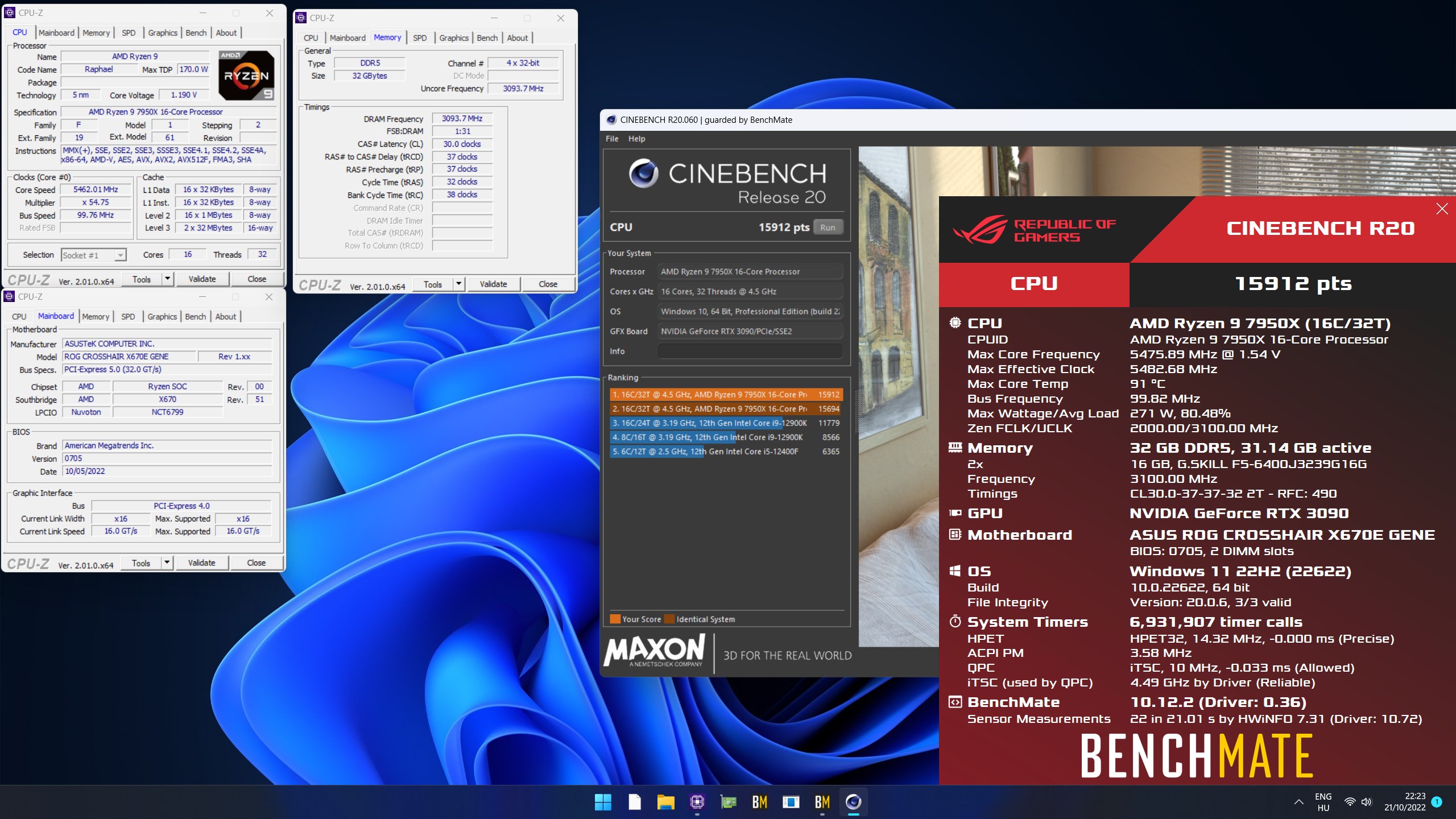Click the orange Your Score legend swatch
Screen dimensions: 1456x819
615,619
